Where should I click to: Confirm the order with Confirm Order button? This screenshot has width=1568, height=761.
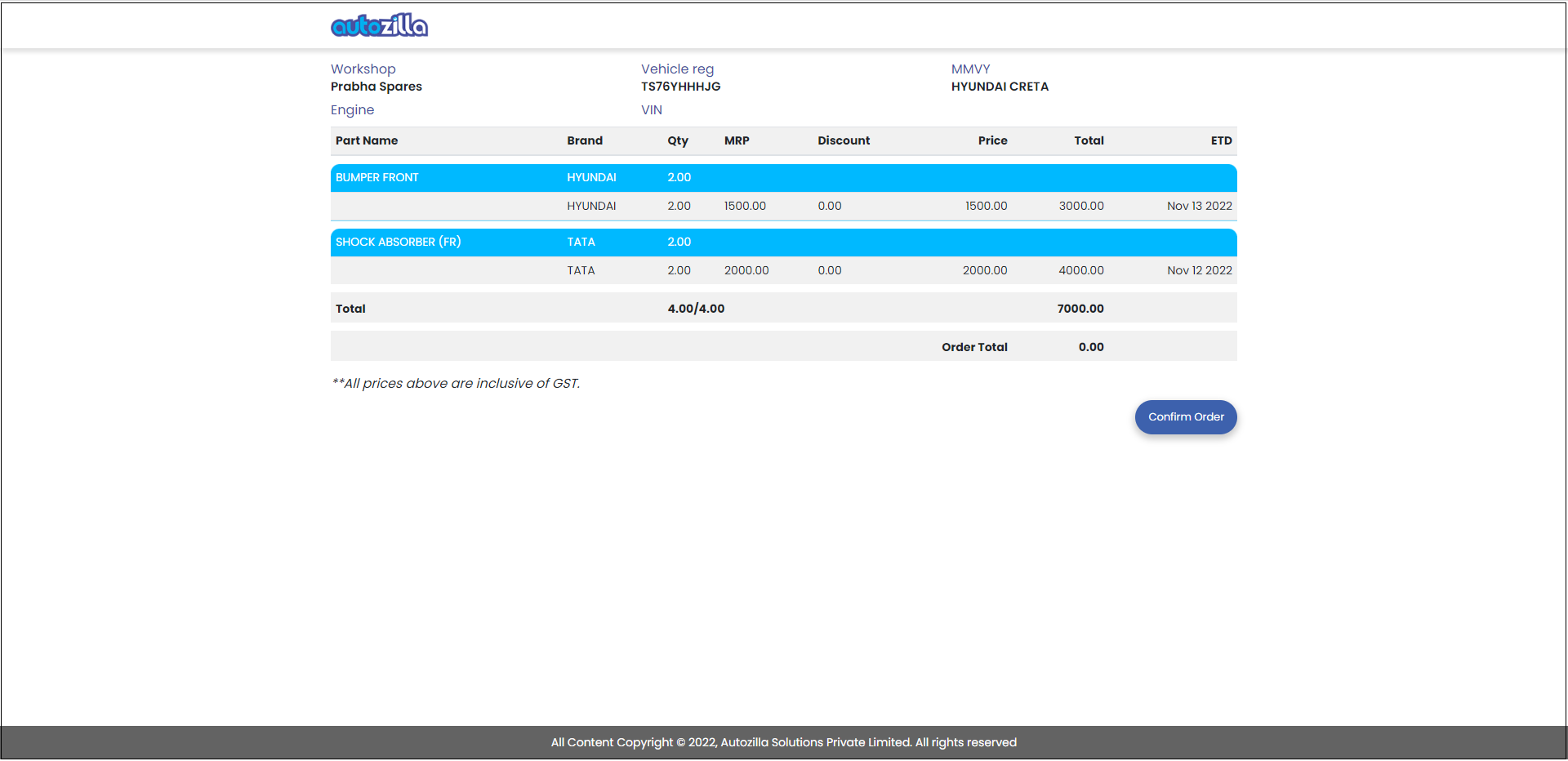(x=1186, y=417)
